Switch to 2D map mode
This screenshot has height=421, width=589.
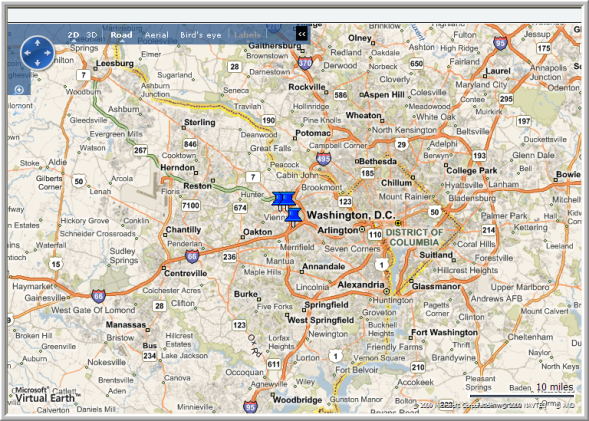[73, 35]
